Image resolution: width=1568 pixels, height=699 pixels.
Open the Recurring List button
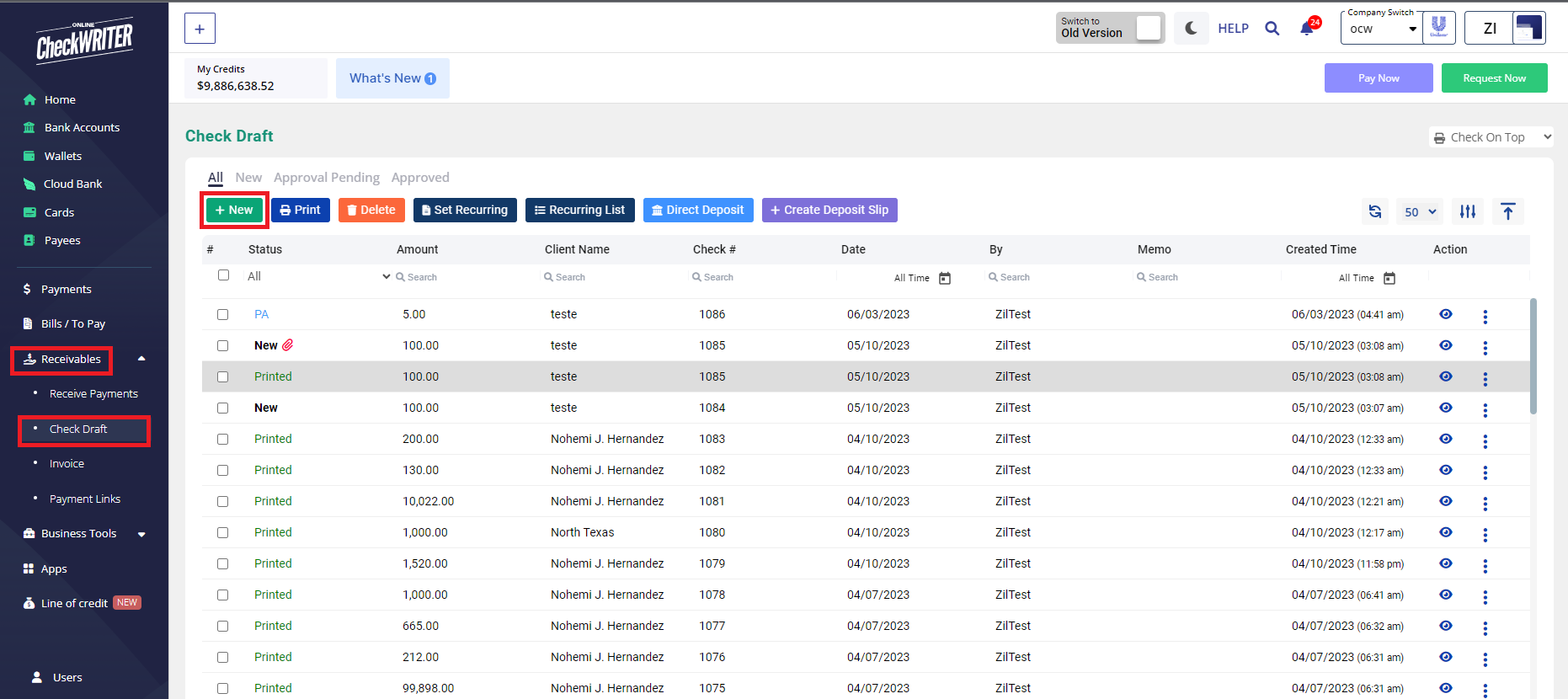tap(580, 210)
